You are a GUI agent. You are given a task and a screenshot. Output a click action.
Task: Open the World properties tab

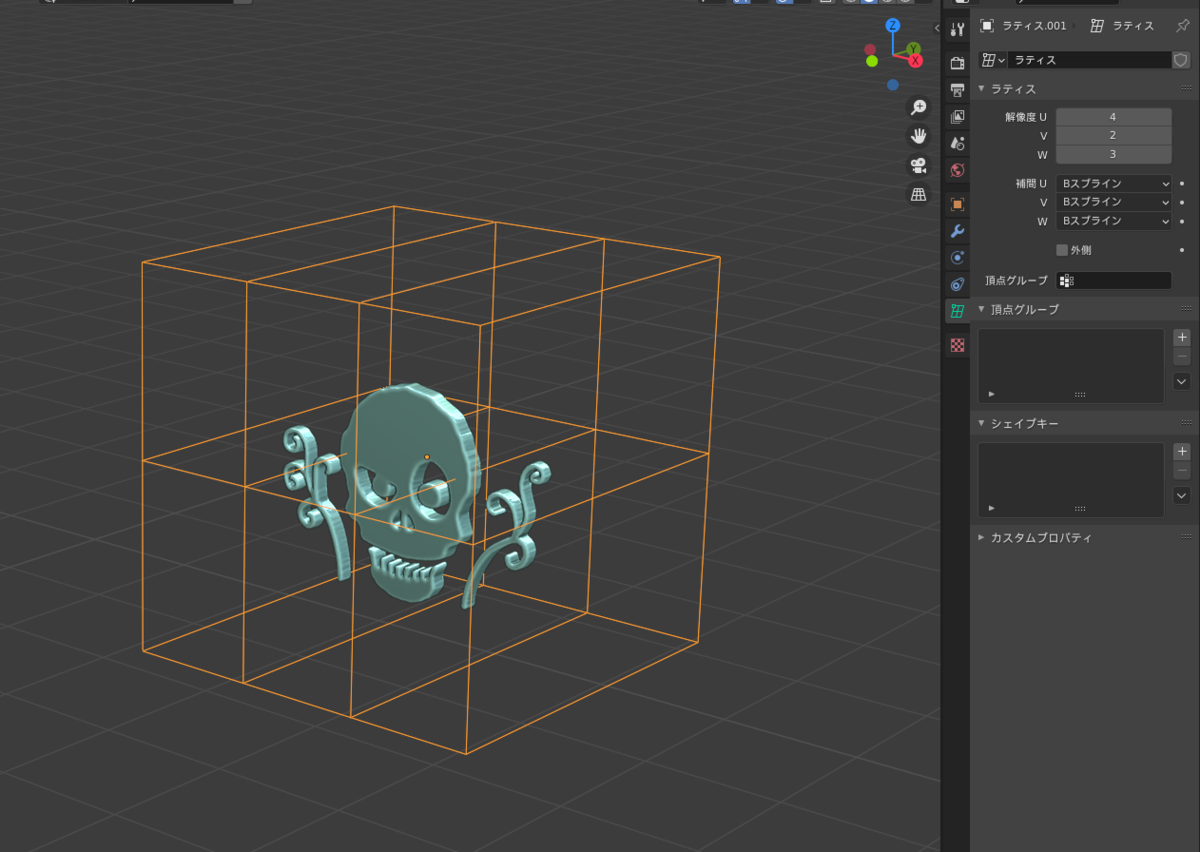(x=957, y=170)
